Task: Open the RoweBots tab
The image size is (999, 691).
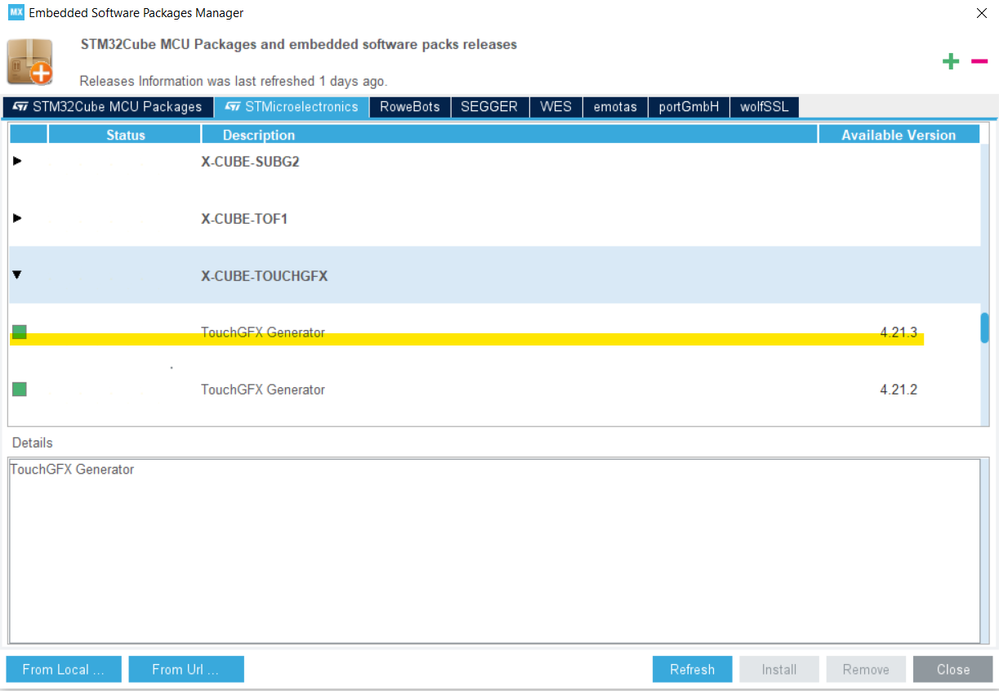Action: pyautogui.click(x=410, y=107)
